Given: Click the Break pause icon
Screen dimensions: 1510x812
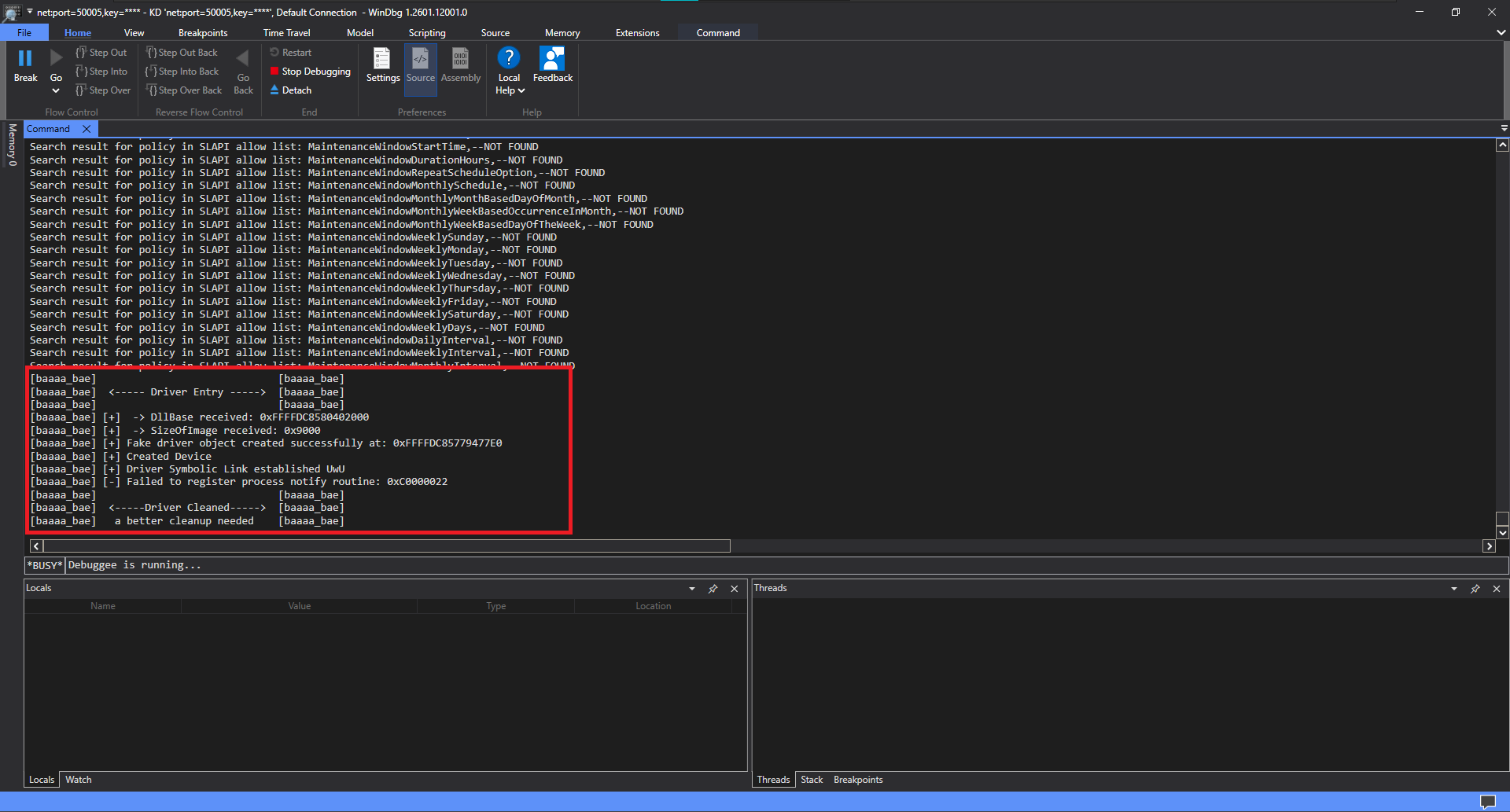Looking at the screenshot, I should [25, 59].
